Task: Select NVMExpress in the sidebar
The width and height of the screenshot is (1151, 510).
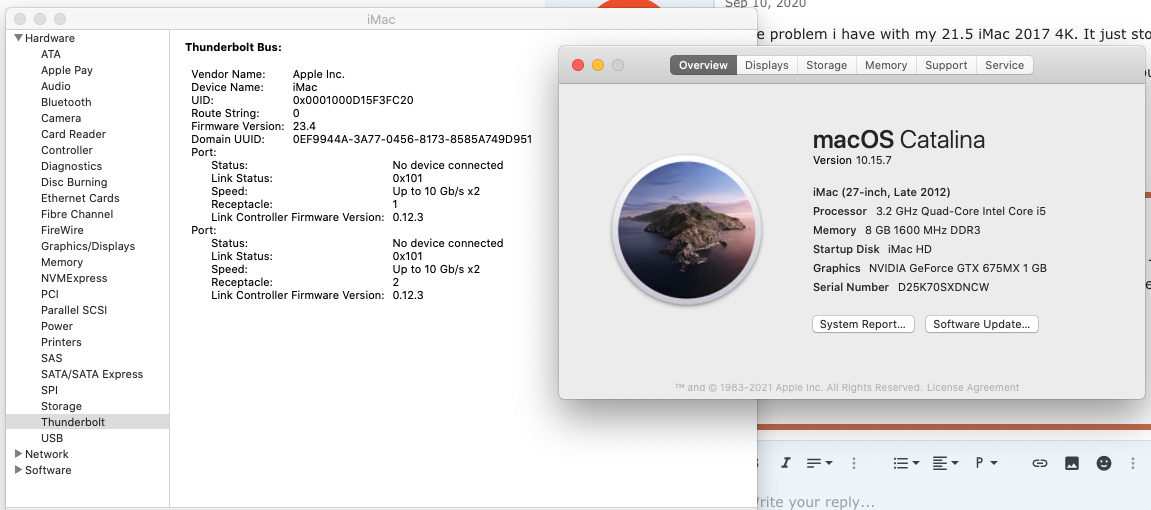Action: [74, 278]
